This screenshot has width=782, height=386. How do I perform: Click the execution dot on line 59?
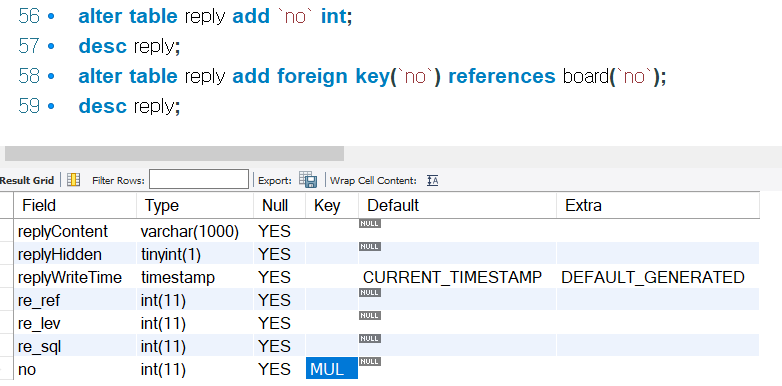(50, 106)
